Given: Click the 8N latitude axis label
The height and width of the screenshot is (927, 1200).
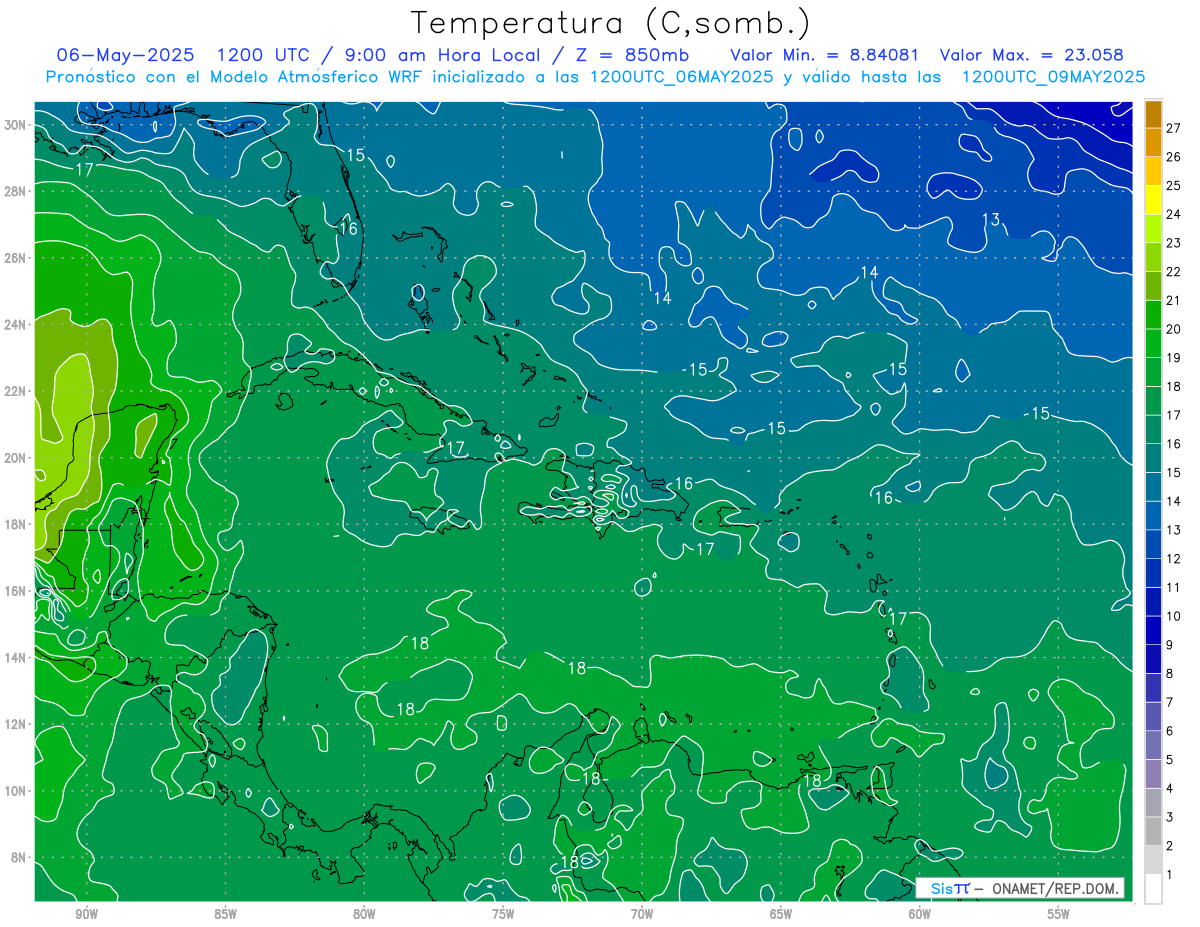Looking at the screenshot, I should pyautogui.click(x=19, y=858).
